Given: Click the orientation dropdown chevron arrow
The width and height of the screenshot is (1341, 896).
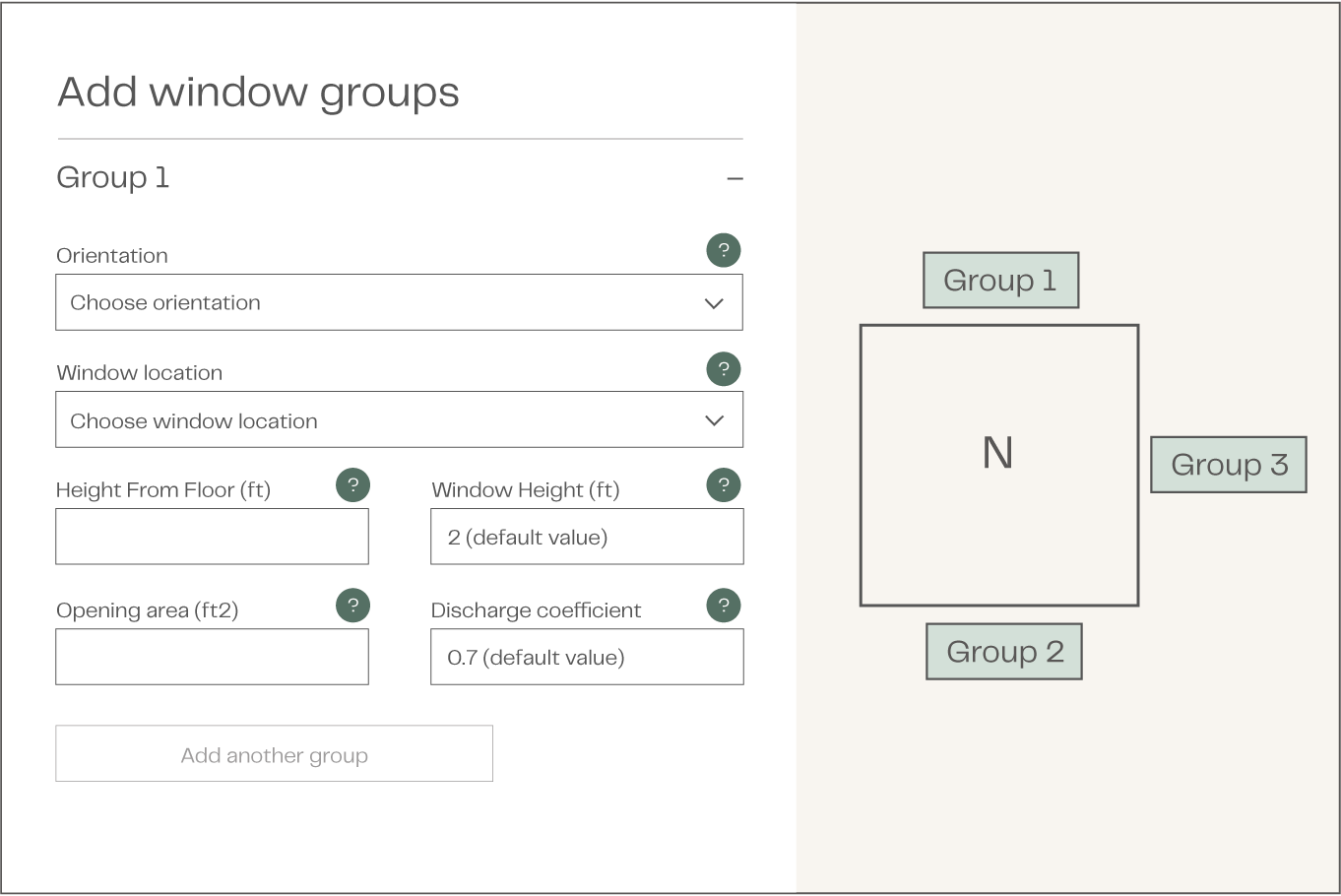Looking at the screenshot, I should [714, 303].
